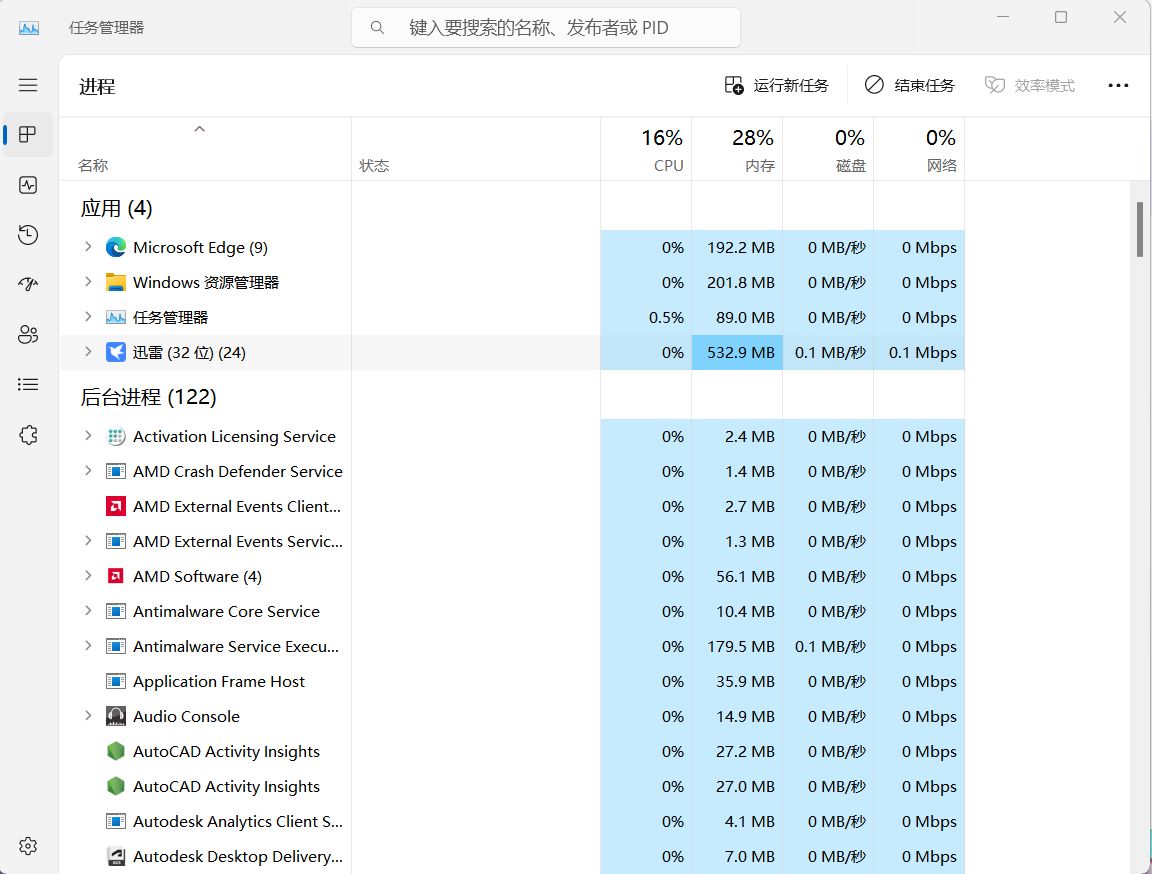Expand the AMD Crash Defender Service row
This screenshot has height=874, width=1152.
point(88,471)
